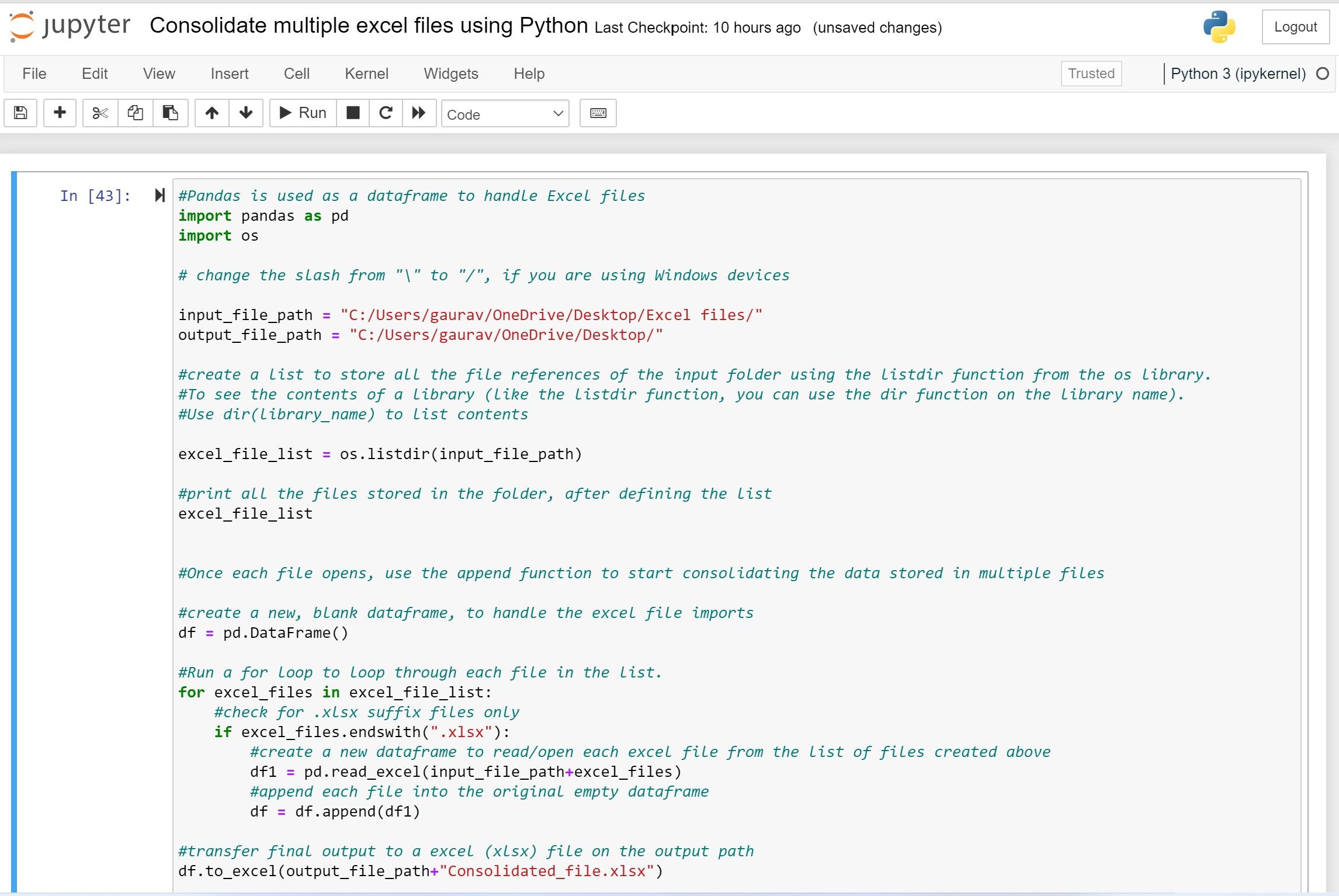Save the notebook using the save icon
Image resolution: width=1339 pixels, height=896 pixels.
pos(20,113)
